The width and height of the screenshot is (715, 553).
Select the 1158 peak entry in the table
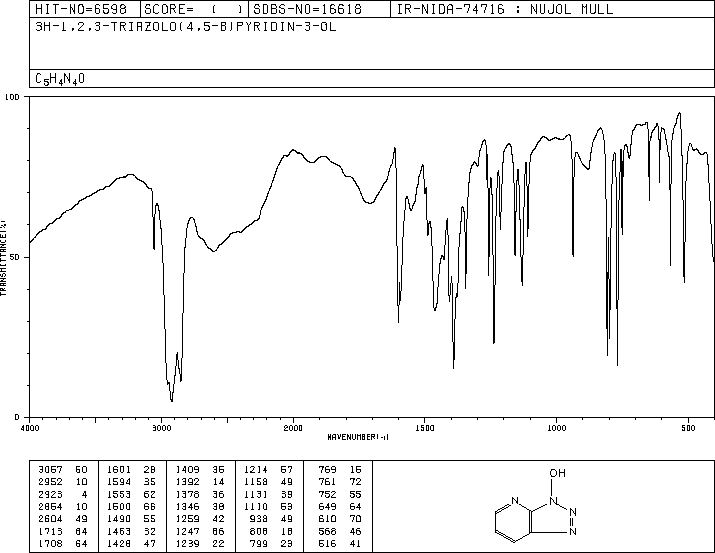[x=269, y=482]
